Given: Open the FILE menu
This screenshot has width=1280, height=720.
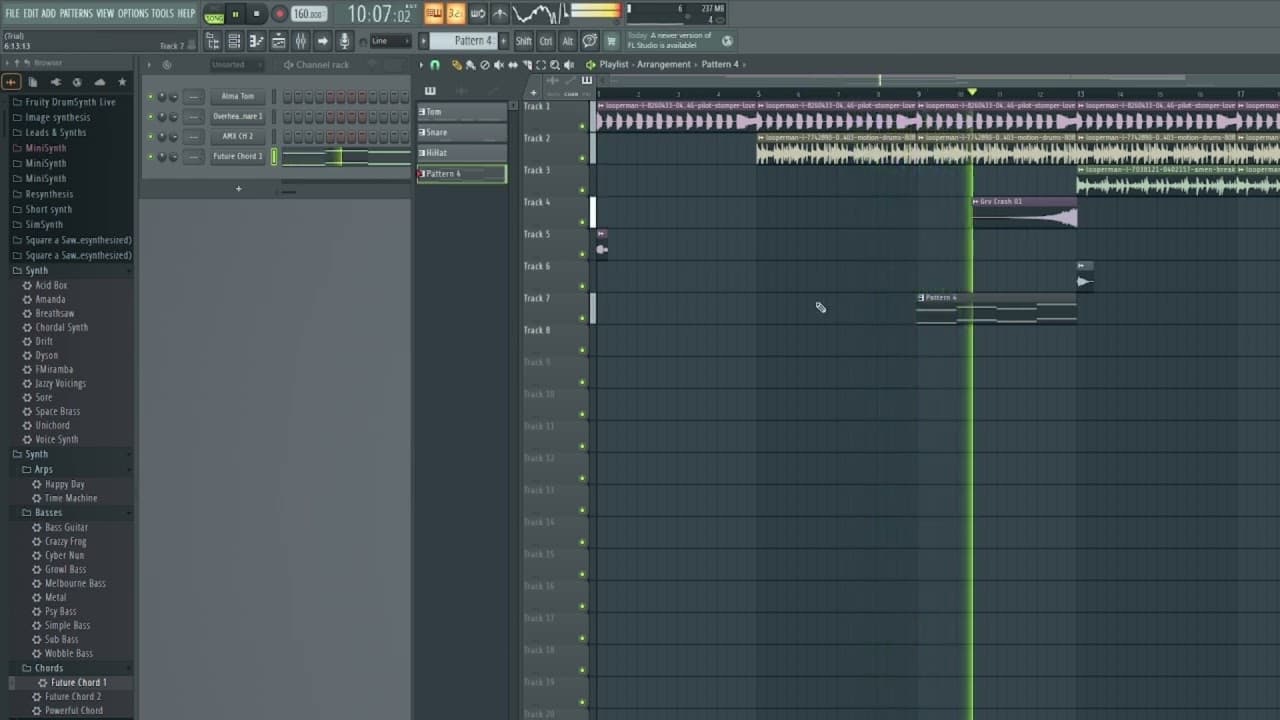Looking at the screenshot, I should pos(12,13).
